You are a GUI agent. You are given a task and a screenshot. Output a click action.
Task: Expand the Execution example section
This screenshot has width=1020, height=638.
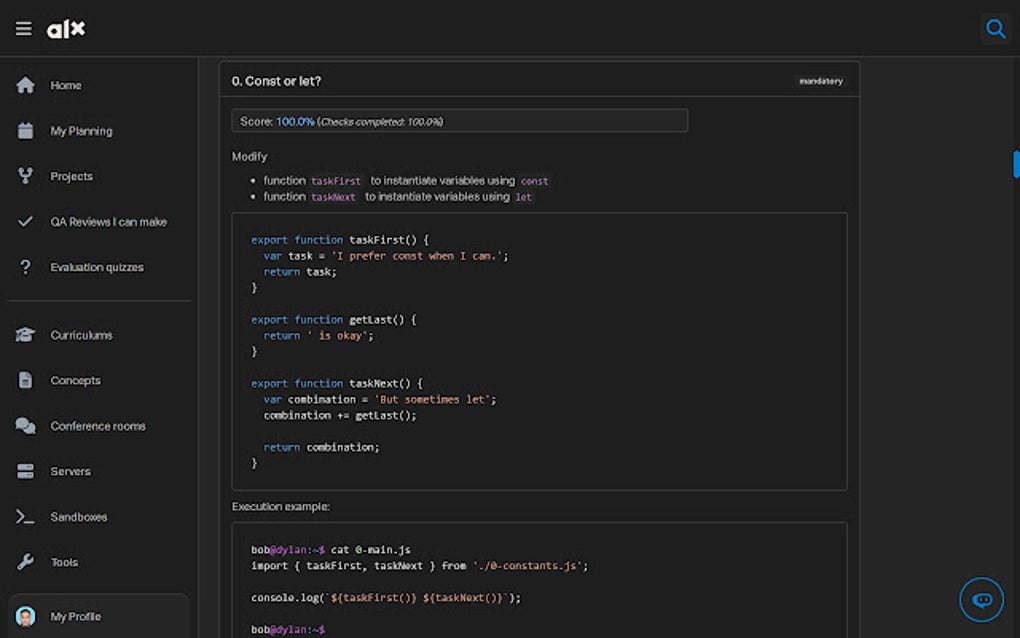285,507
